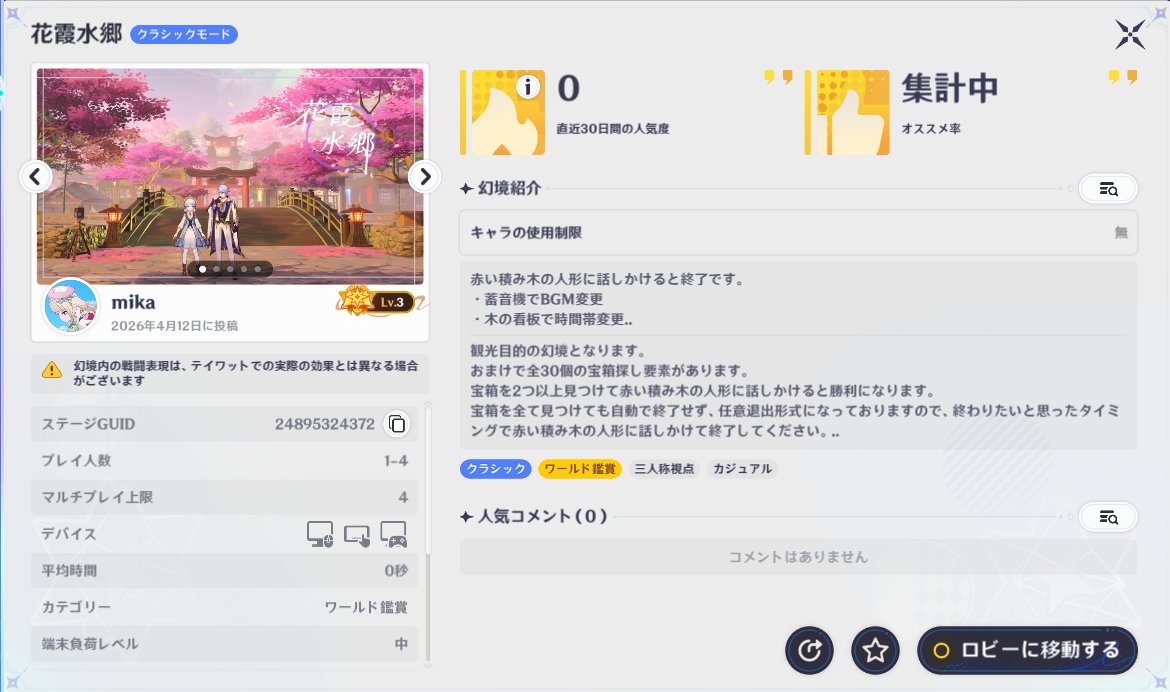The image size is (1170, 692).
Task: Click the share icon button
Action: tap(810, 651)
